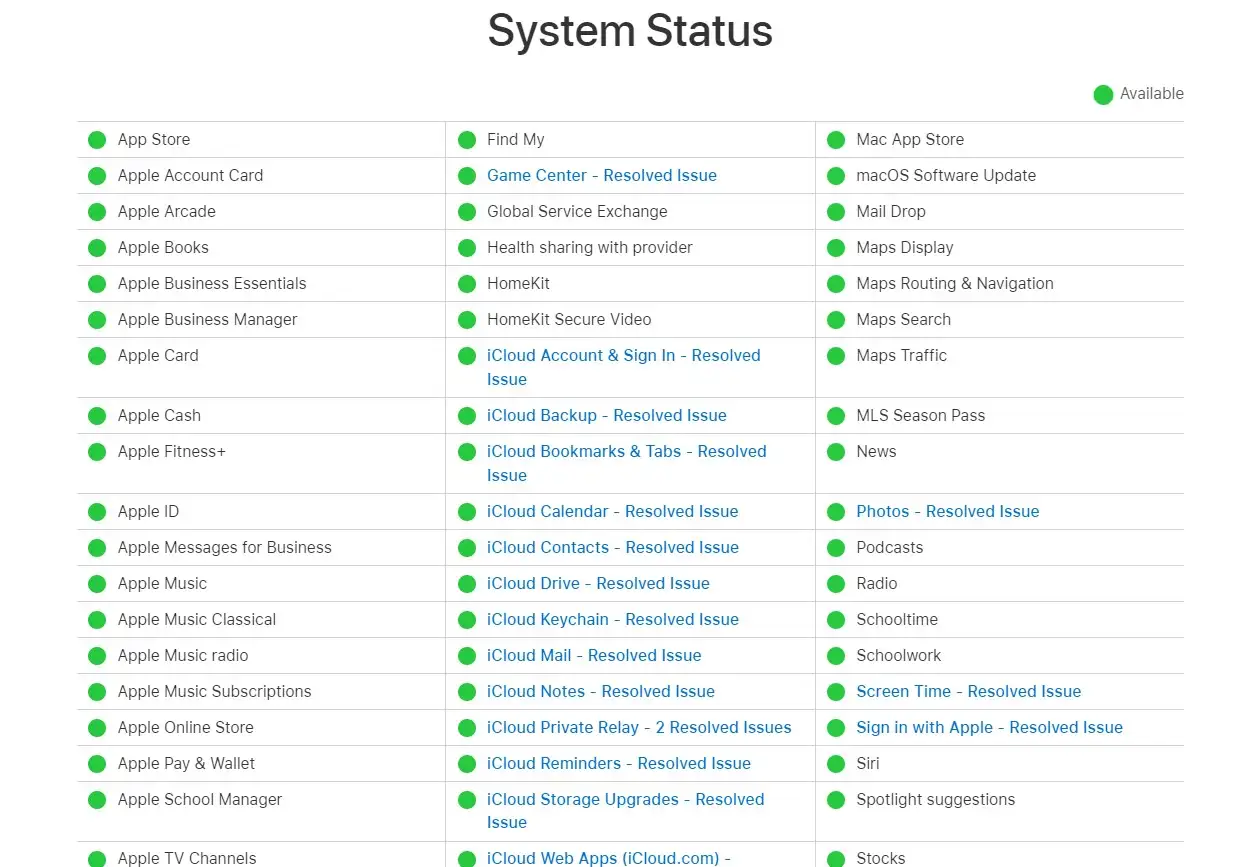1257x867 pixels.
Task: Click the green dot next to iCloud Drive
Action: click(x=467, y=584)
